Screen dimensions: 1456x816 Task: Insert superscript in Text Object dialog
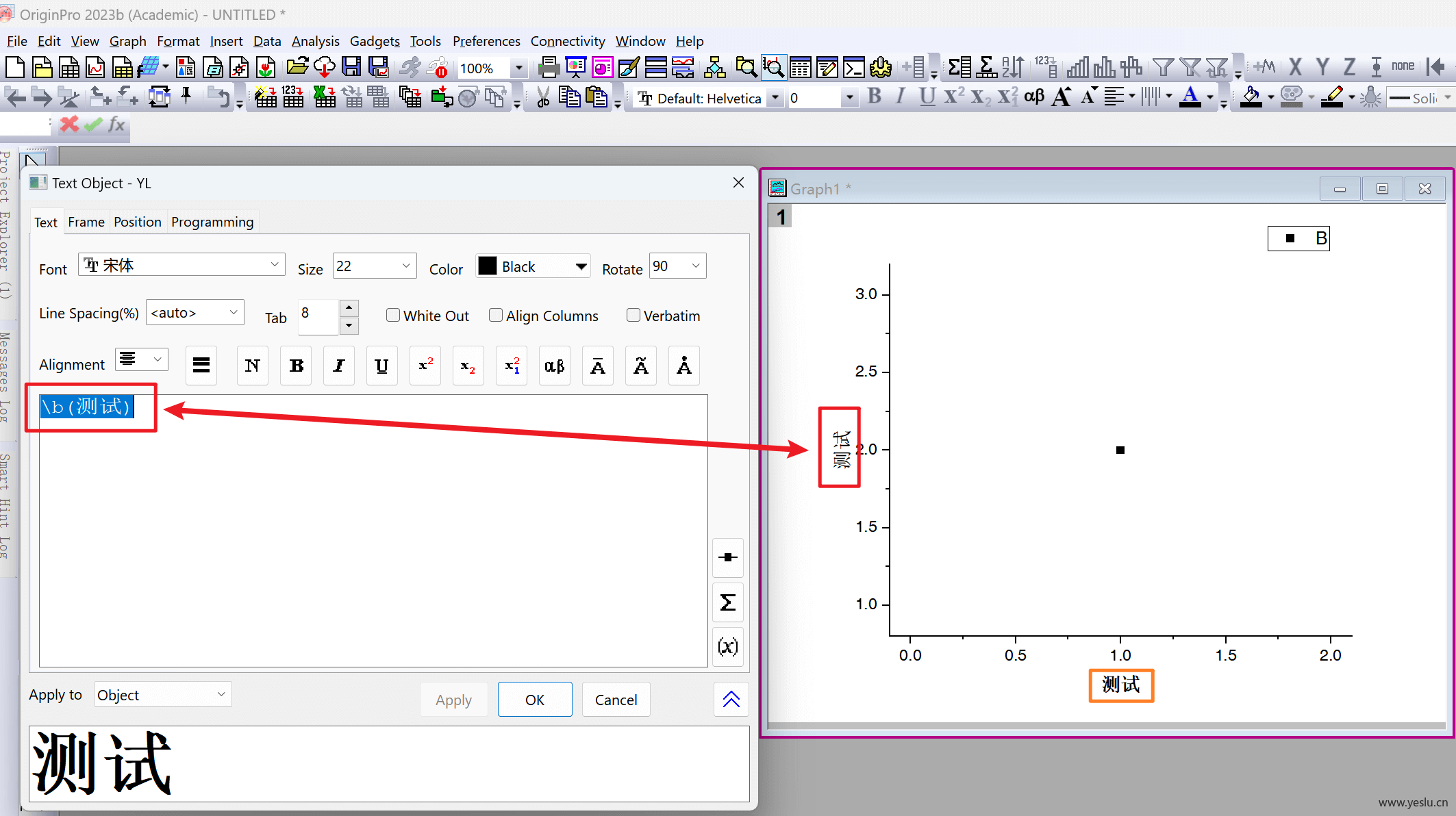pyautogui.click(x=425, y=366)
